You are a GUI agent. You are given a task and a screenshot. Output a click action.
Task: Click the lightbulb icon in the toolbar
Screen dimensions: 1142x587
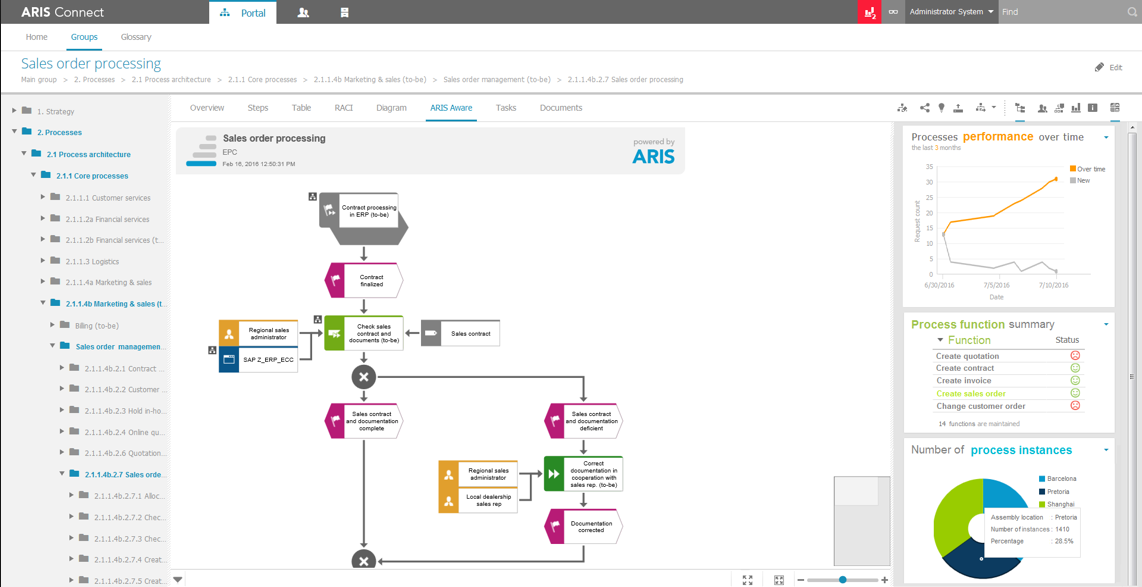(941, 108)
